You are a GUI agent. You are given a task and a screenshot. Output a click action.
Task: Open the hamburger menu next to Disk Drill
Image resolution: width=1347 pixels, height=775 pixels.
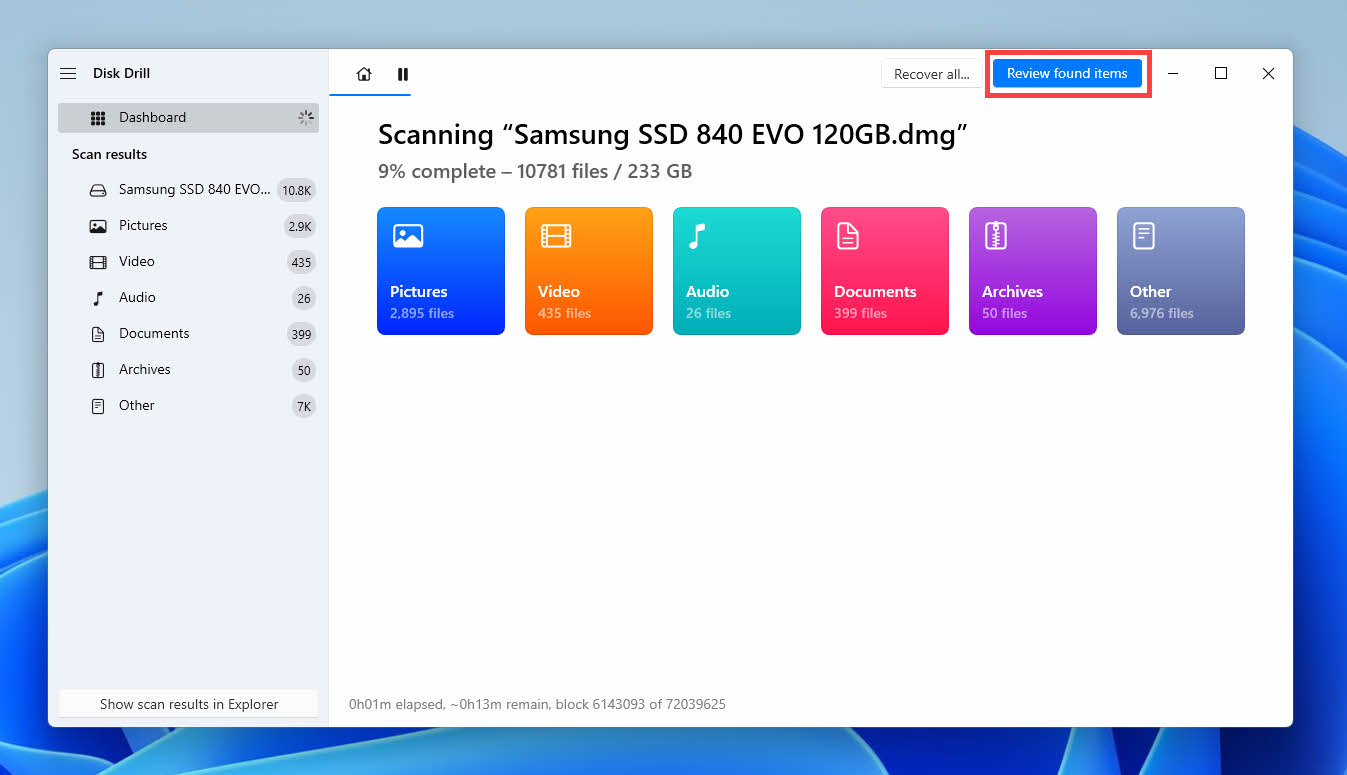point(68,74)
